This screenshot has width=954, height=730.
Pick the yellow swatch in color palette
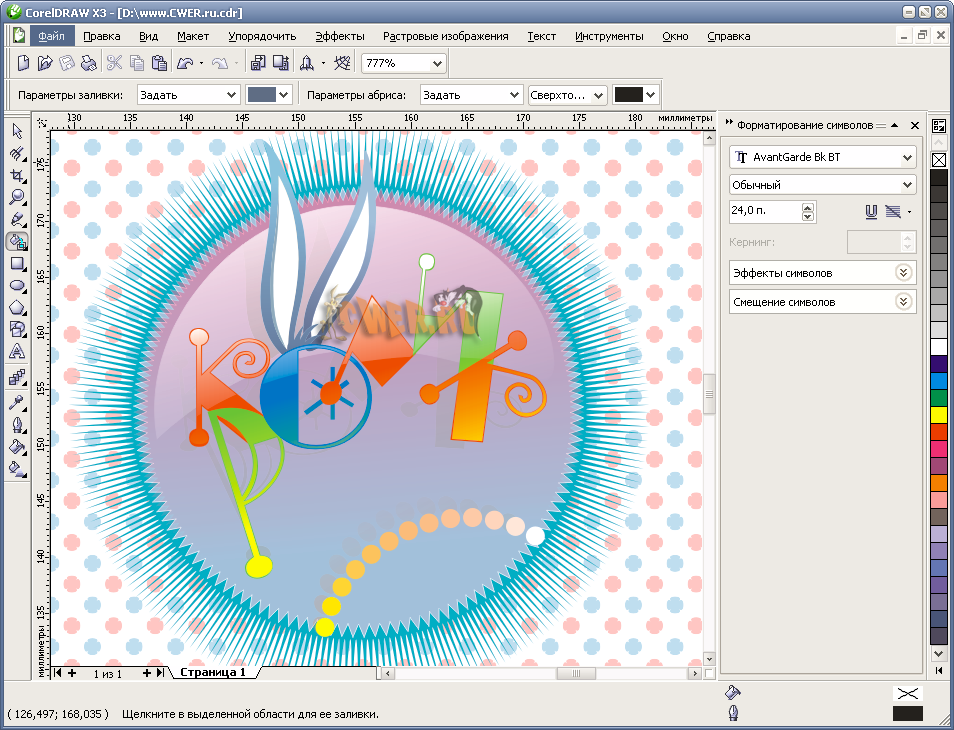pyautogui.click(x=939, y=414)
